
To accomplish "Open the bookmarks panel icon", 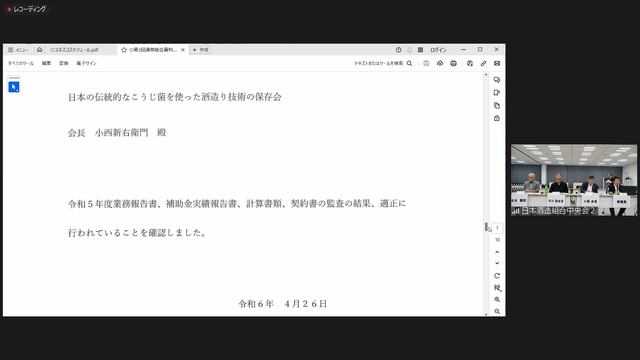I will (497, 93).
